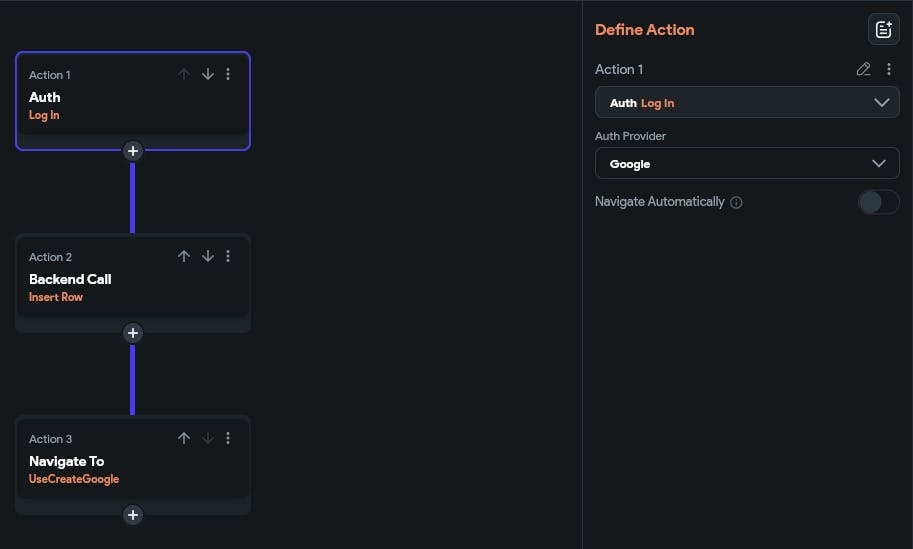Open Action 1 card three-dot menu
The image size is (913, 549).
pos(228,74)
